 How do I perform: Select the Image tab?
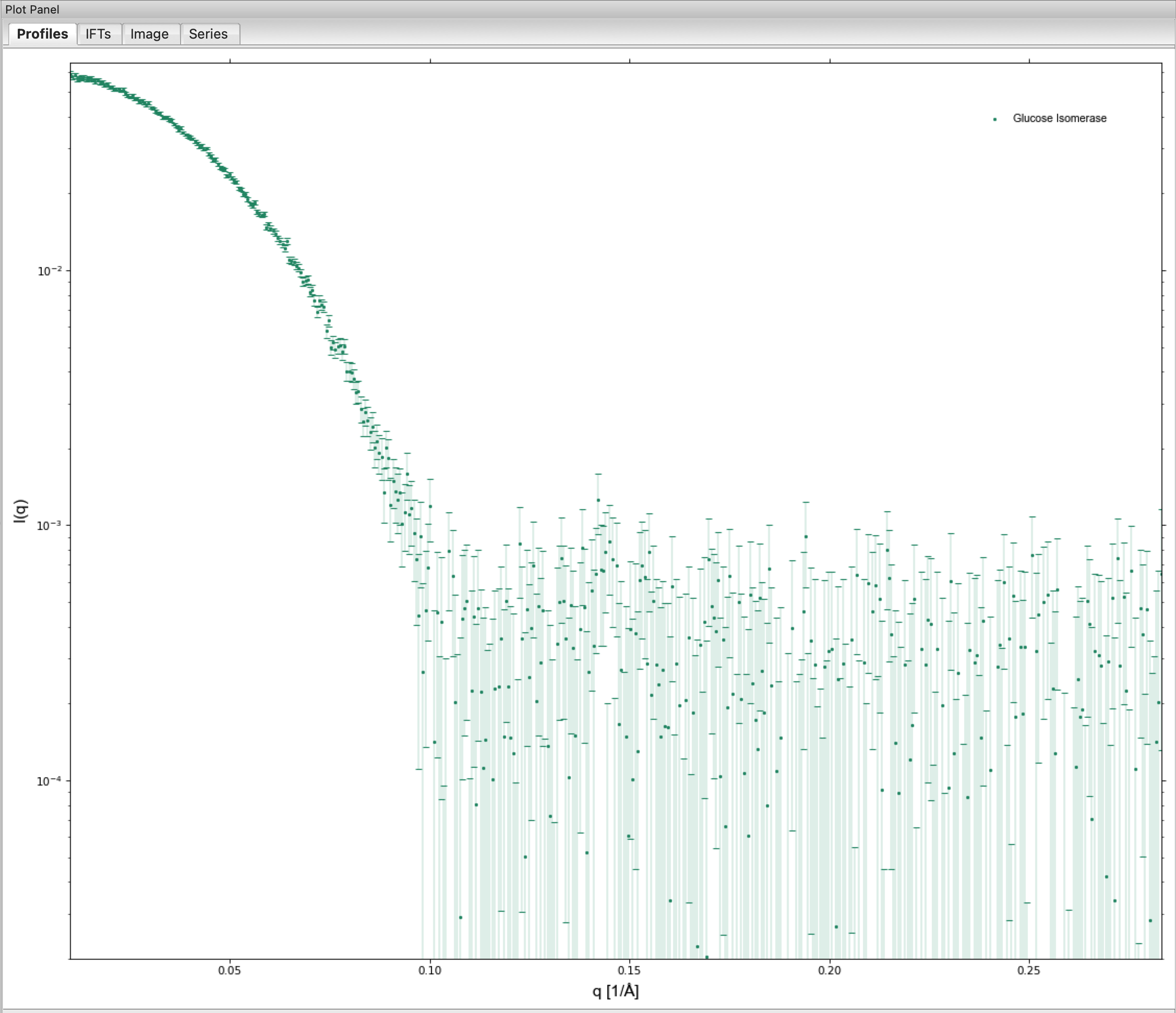point(149,34)
